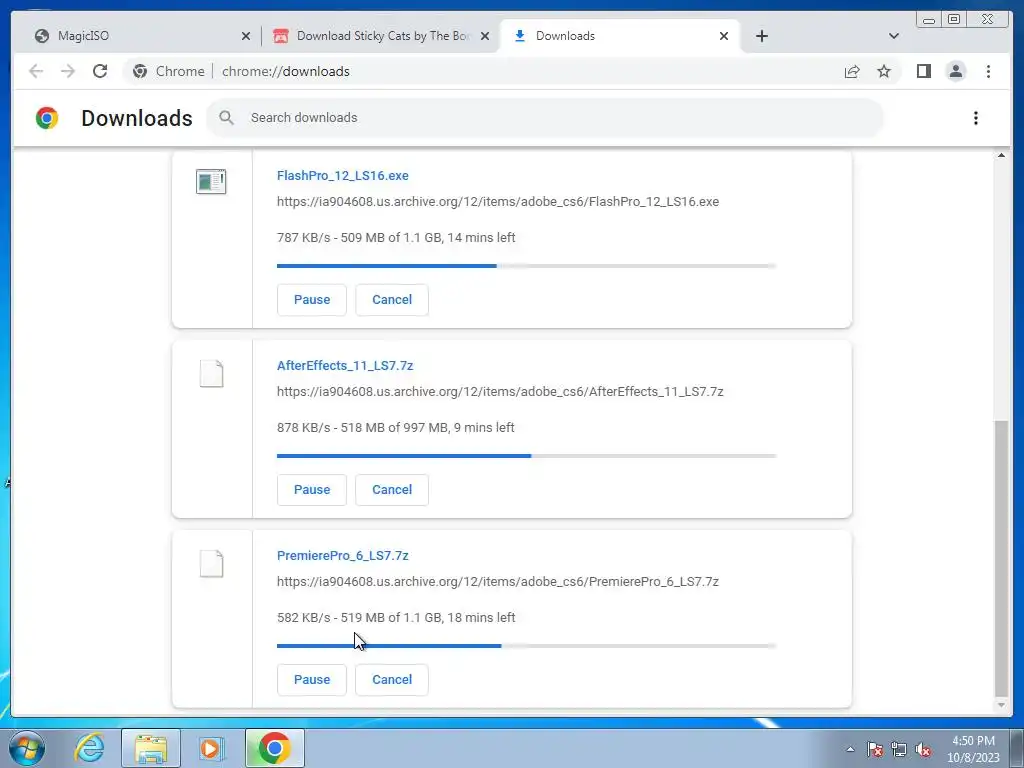Go back using the browser back arrow

click(x=36, y=71)
